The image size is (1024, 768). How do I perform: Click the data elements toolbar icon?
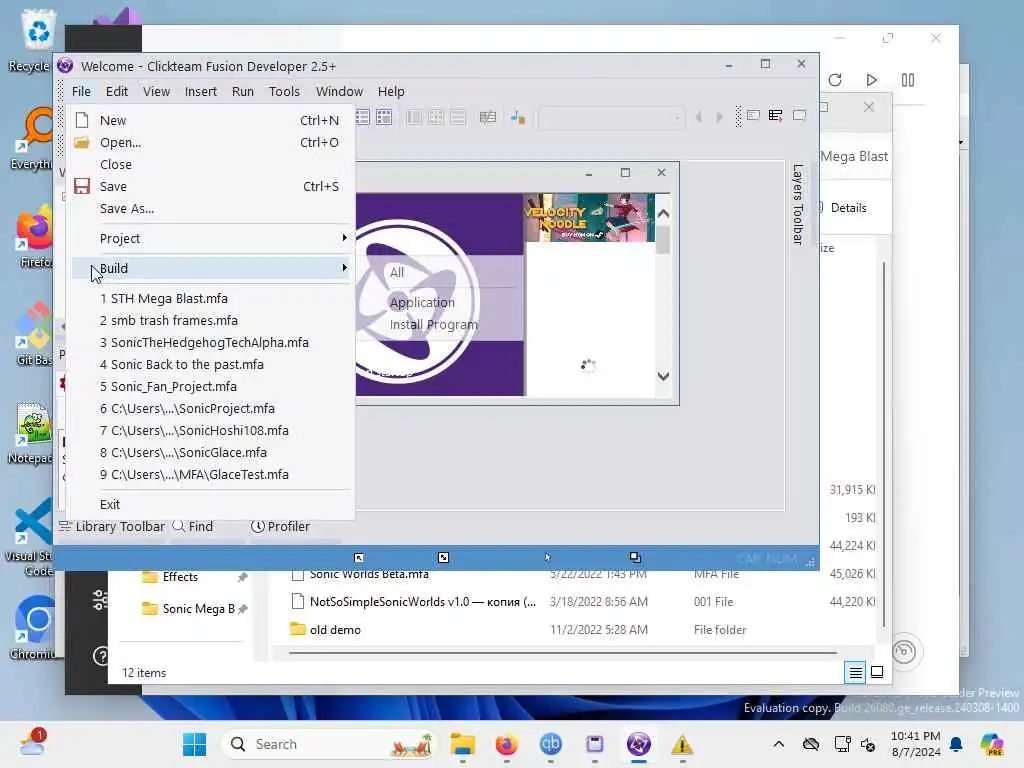[x=488, y=117]
